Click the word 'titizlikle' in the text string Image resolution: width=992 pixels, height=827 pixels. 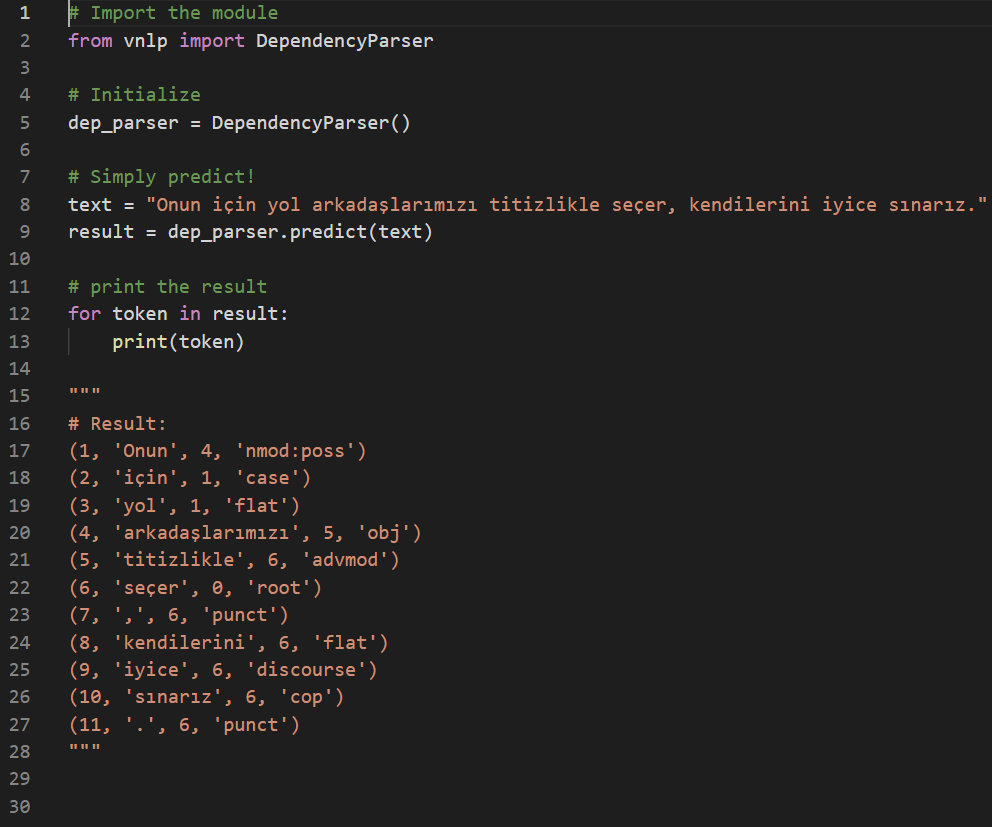coord(543,205)
